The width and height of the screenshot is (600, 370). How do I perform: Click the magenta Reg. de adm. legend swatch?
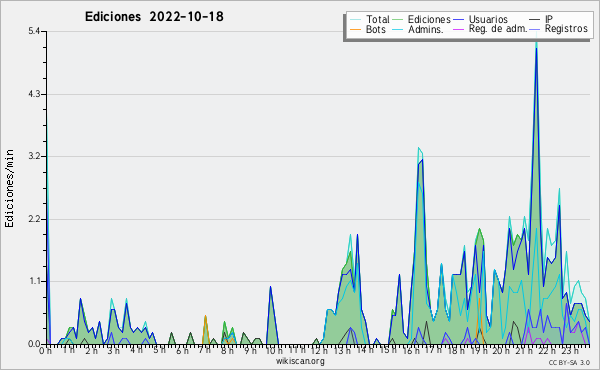click(459, 29)
